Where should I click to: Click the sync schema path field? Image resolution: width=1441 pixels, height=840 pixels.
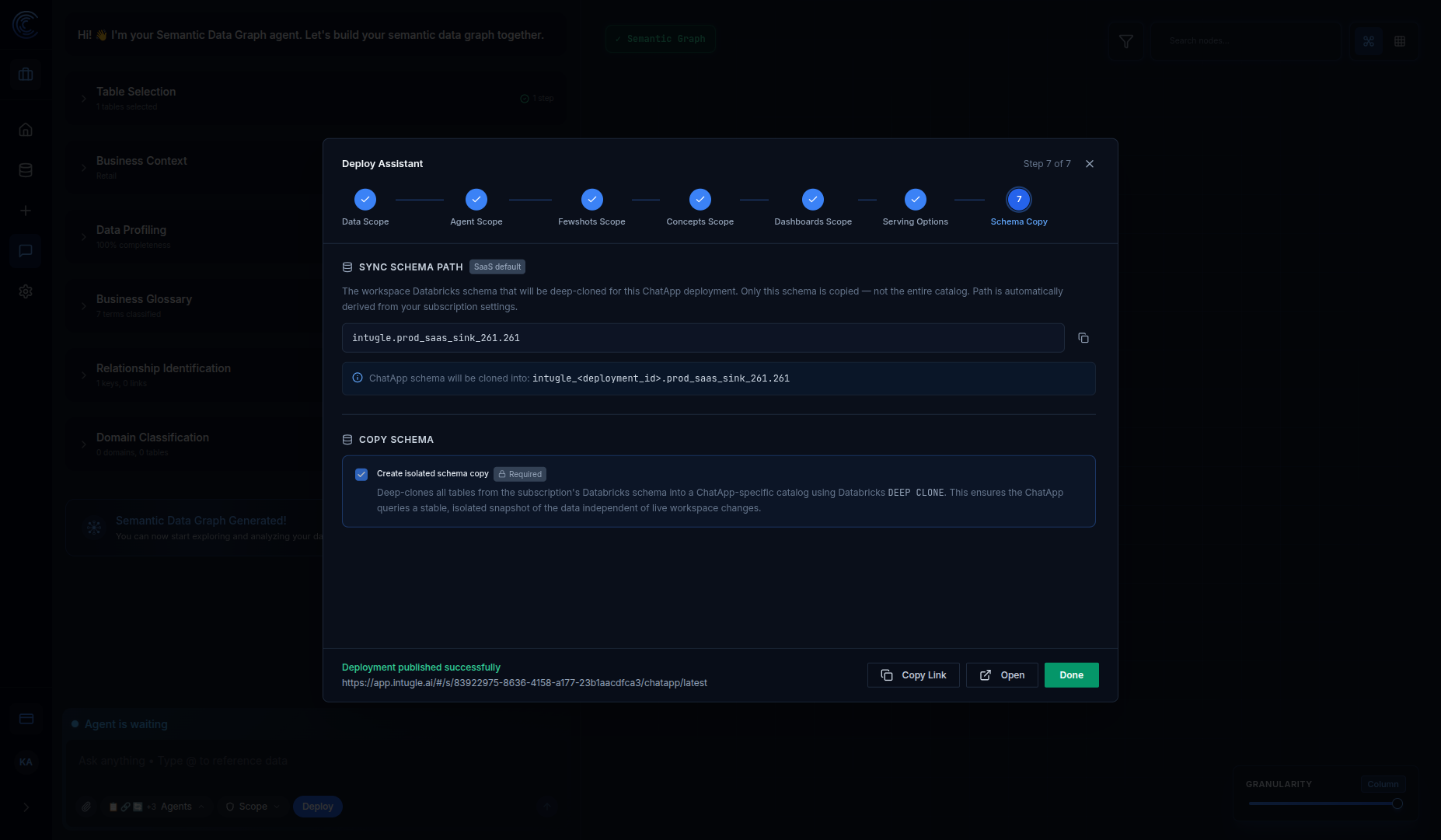(703, 338)
